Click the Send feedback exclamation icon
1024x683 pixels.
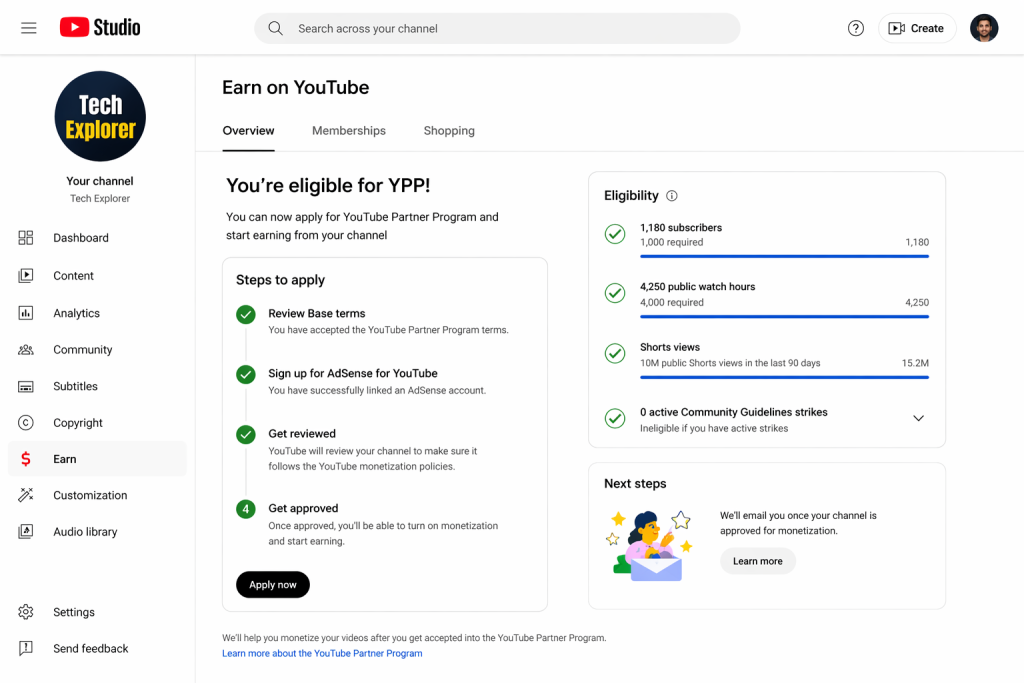coord(25,648)
